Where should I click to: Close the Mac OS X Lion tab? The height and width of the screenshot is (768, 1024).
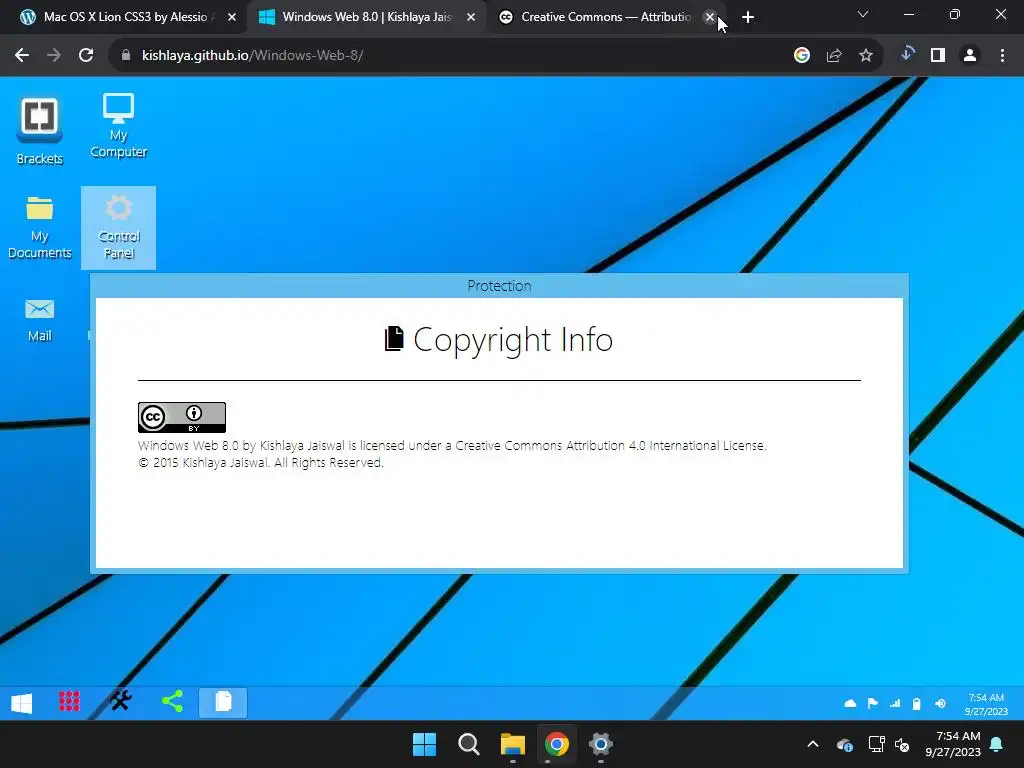pyautogui.click(x=232, y=18)
